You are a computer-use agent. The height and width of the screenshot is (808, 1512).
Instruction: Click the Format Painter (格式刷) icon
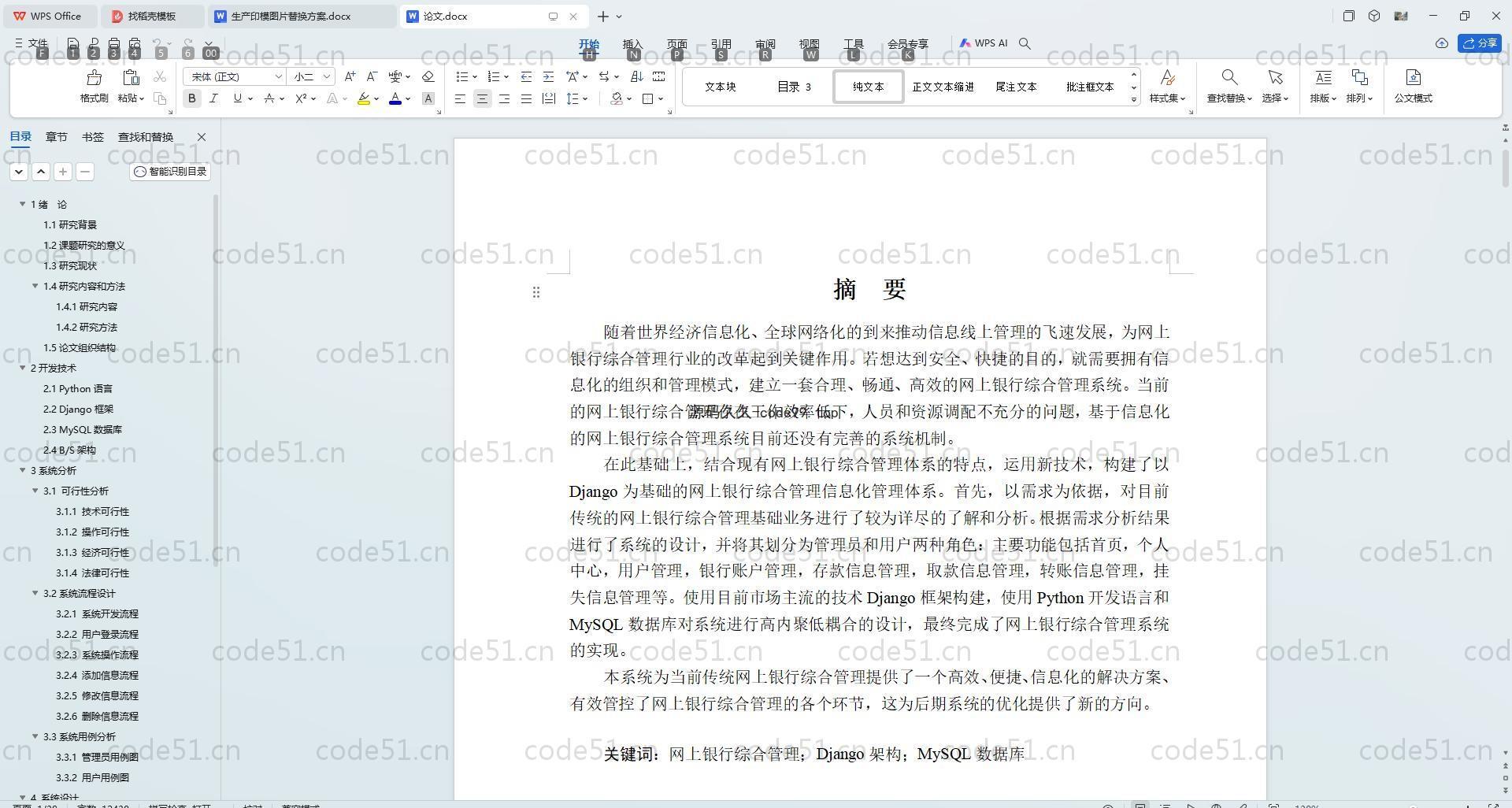coord(94,77)
